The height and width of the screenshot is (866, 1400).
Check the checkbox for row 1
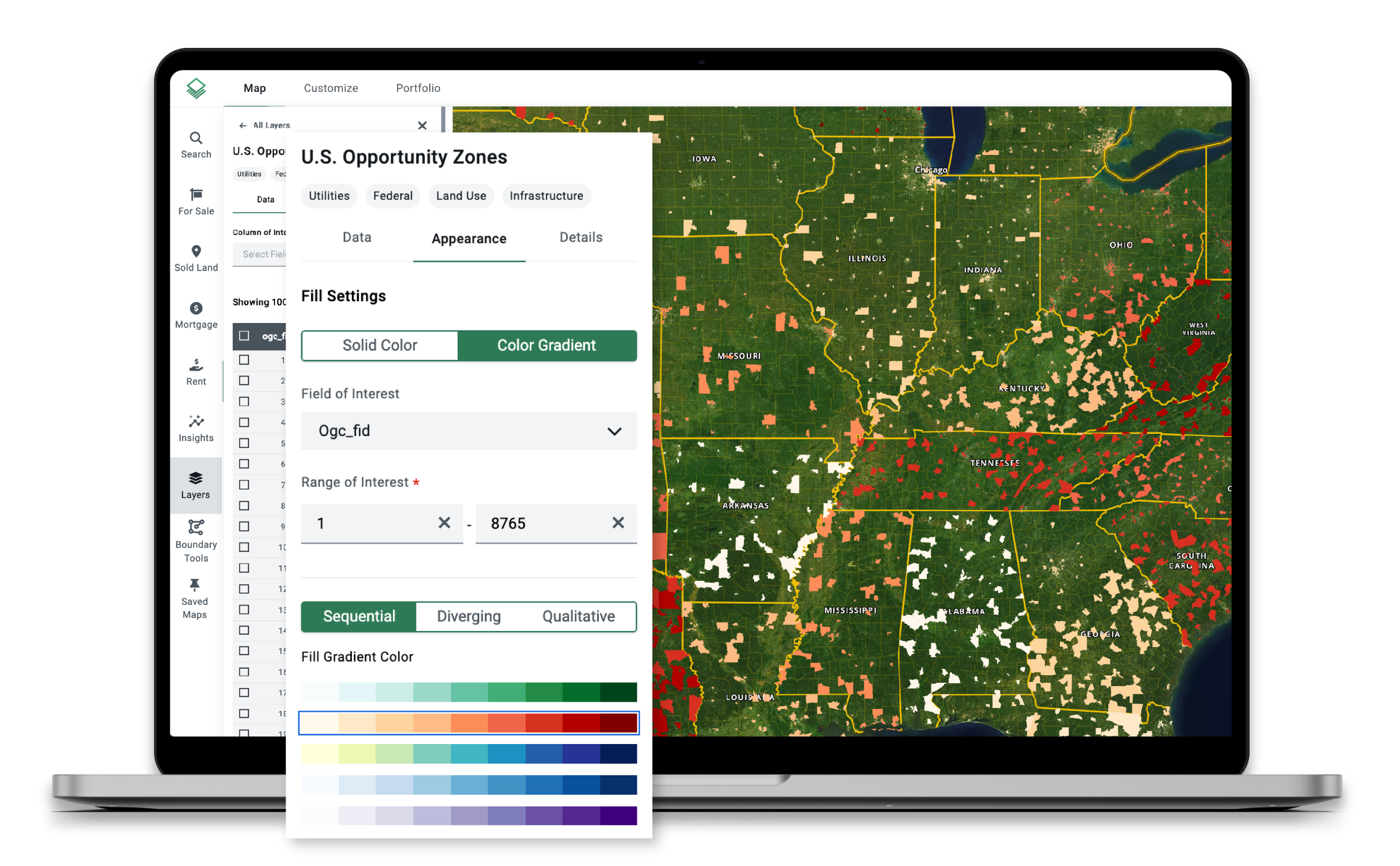tap(244, 360)
